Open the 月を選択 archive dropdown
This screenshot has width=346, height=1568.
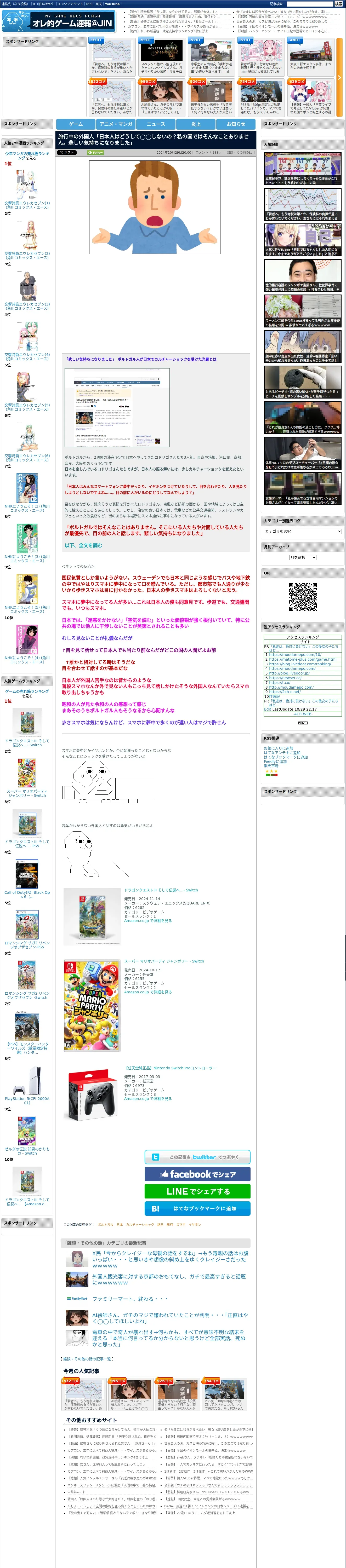point(303,558)
